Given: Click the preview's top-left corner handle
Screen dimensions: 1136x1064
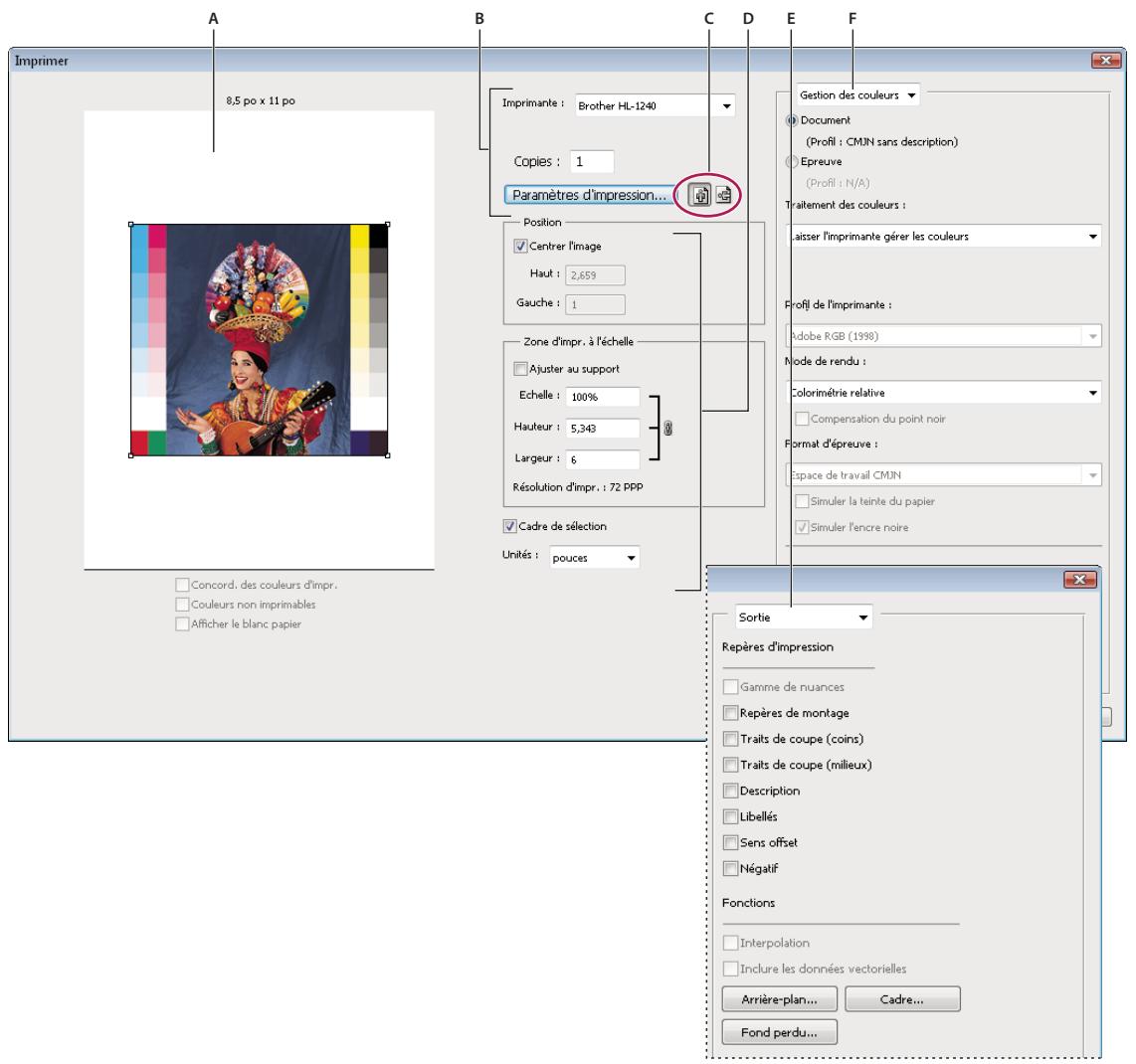Looking at the screenshot, I should click(130, 225).
